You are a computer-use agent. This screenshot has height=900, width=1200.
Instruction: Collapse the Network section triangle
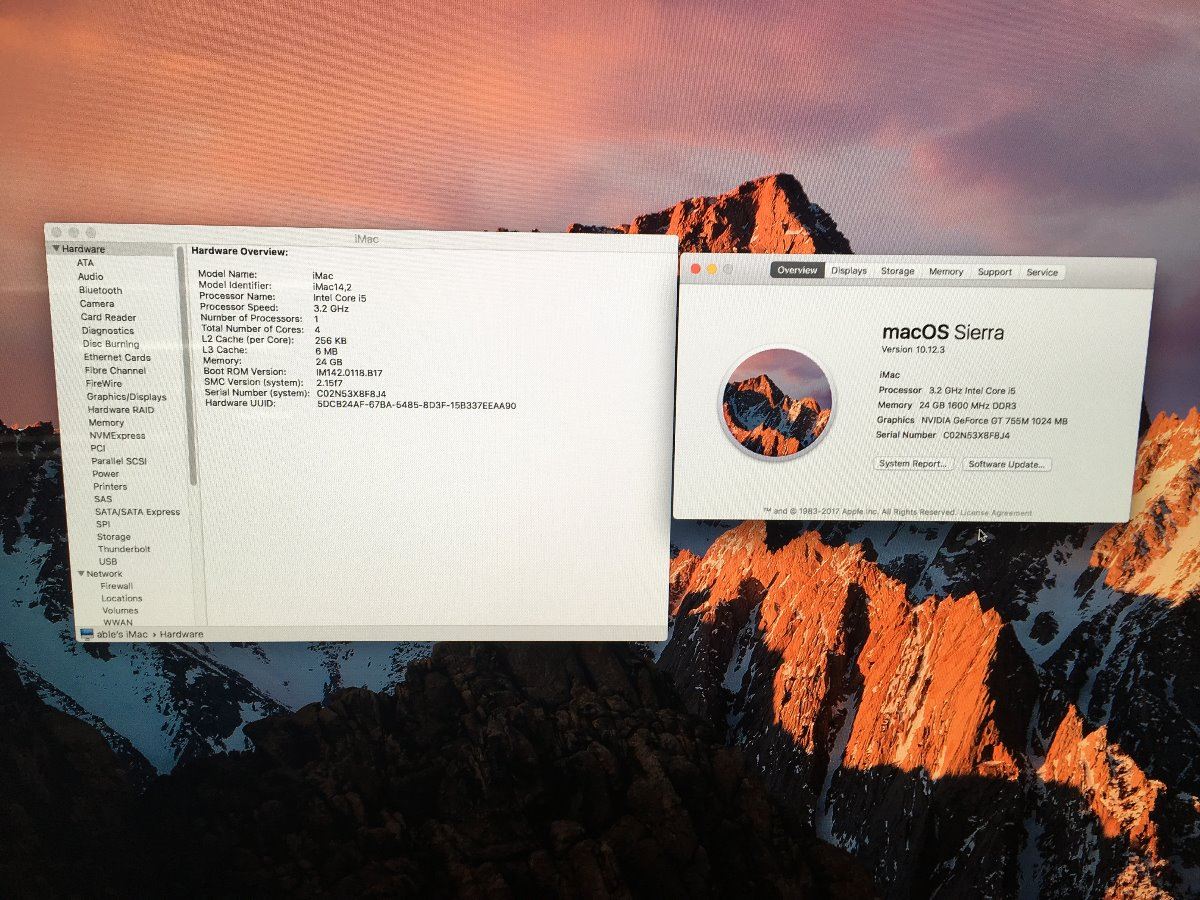click(81, 574)
